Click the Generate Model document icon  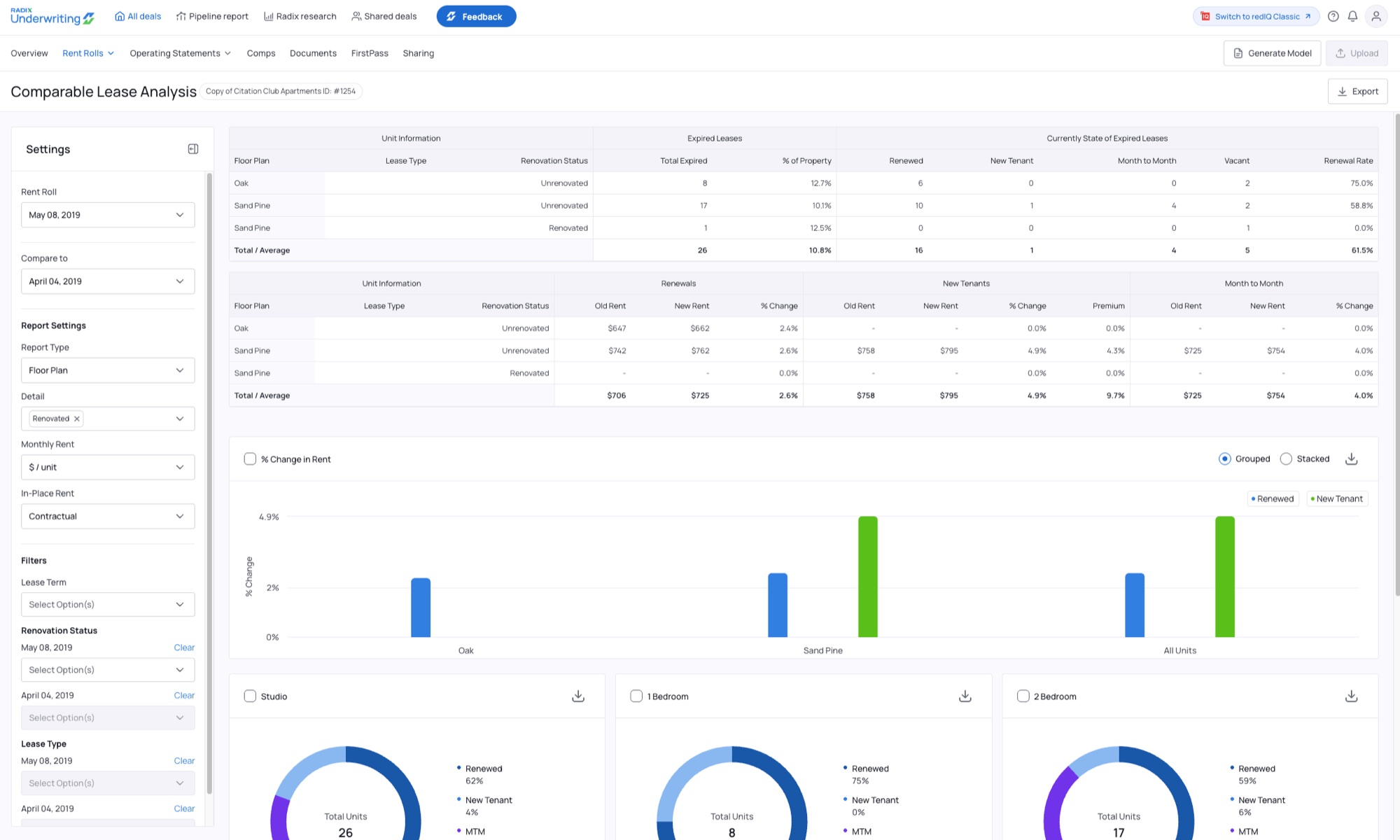[1238, 53]
